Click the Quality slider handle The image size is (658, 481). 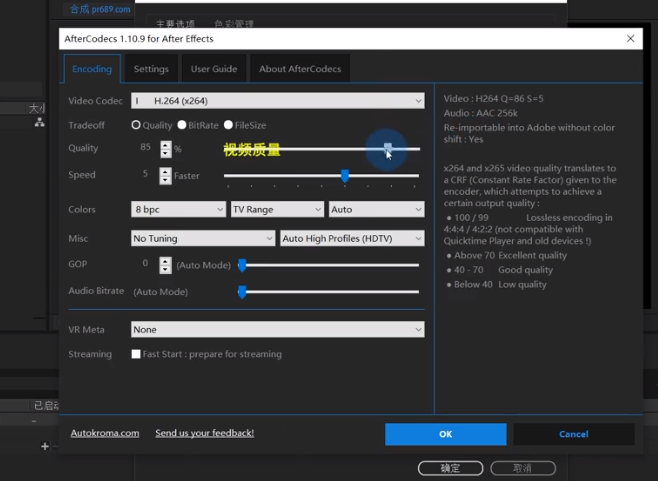[388, 147]
